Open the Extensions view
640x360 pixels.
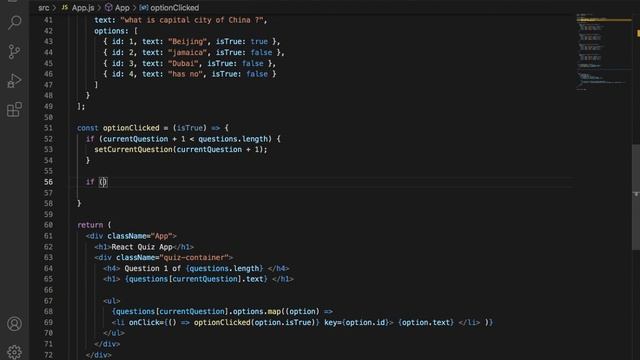point(14,110)
